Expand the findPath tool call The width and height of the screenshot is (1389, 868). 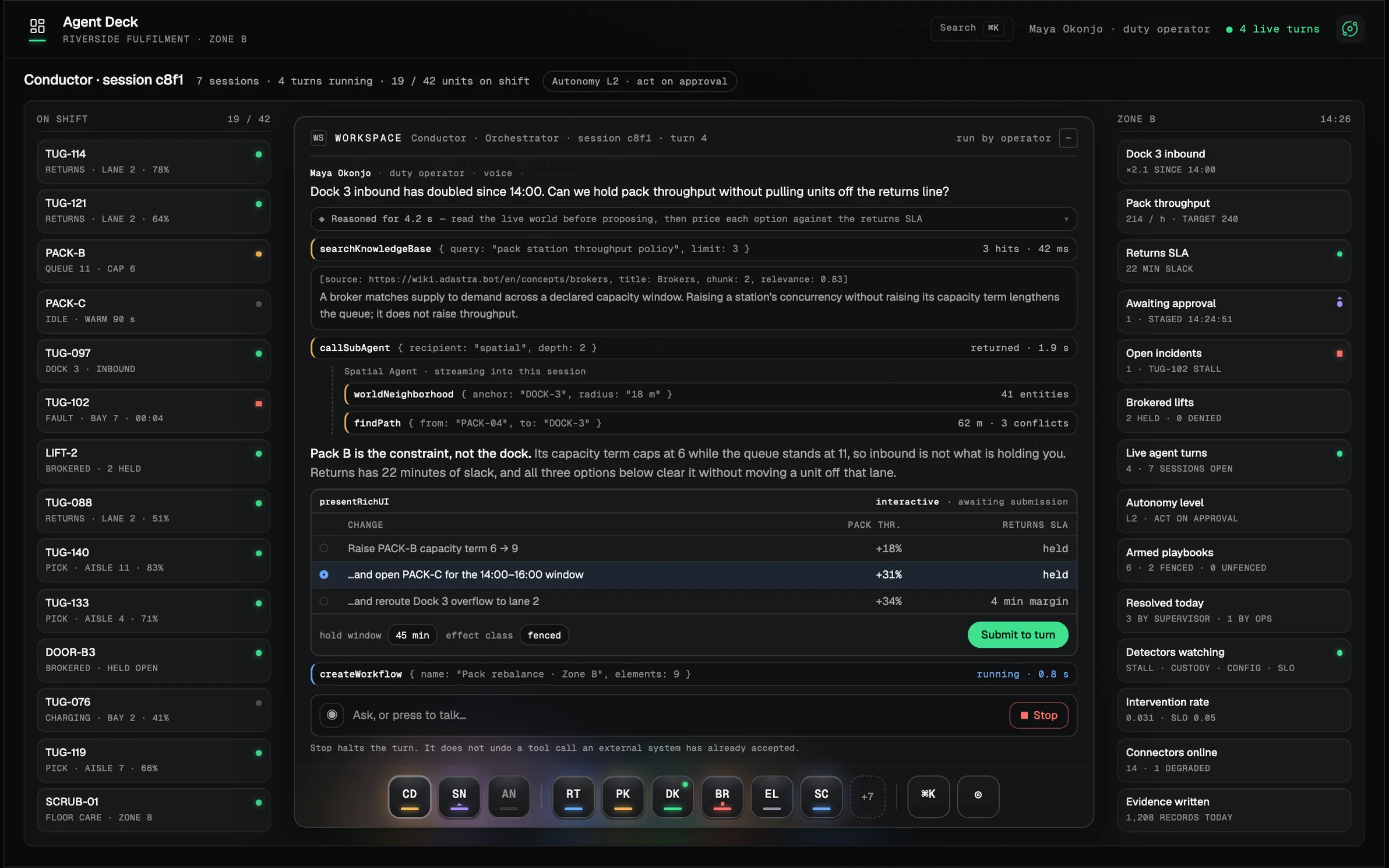710,423
